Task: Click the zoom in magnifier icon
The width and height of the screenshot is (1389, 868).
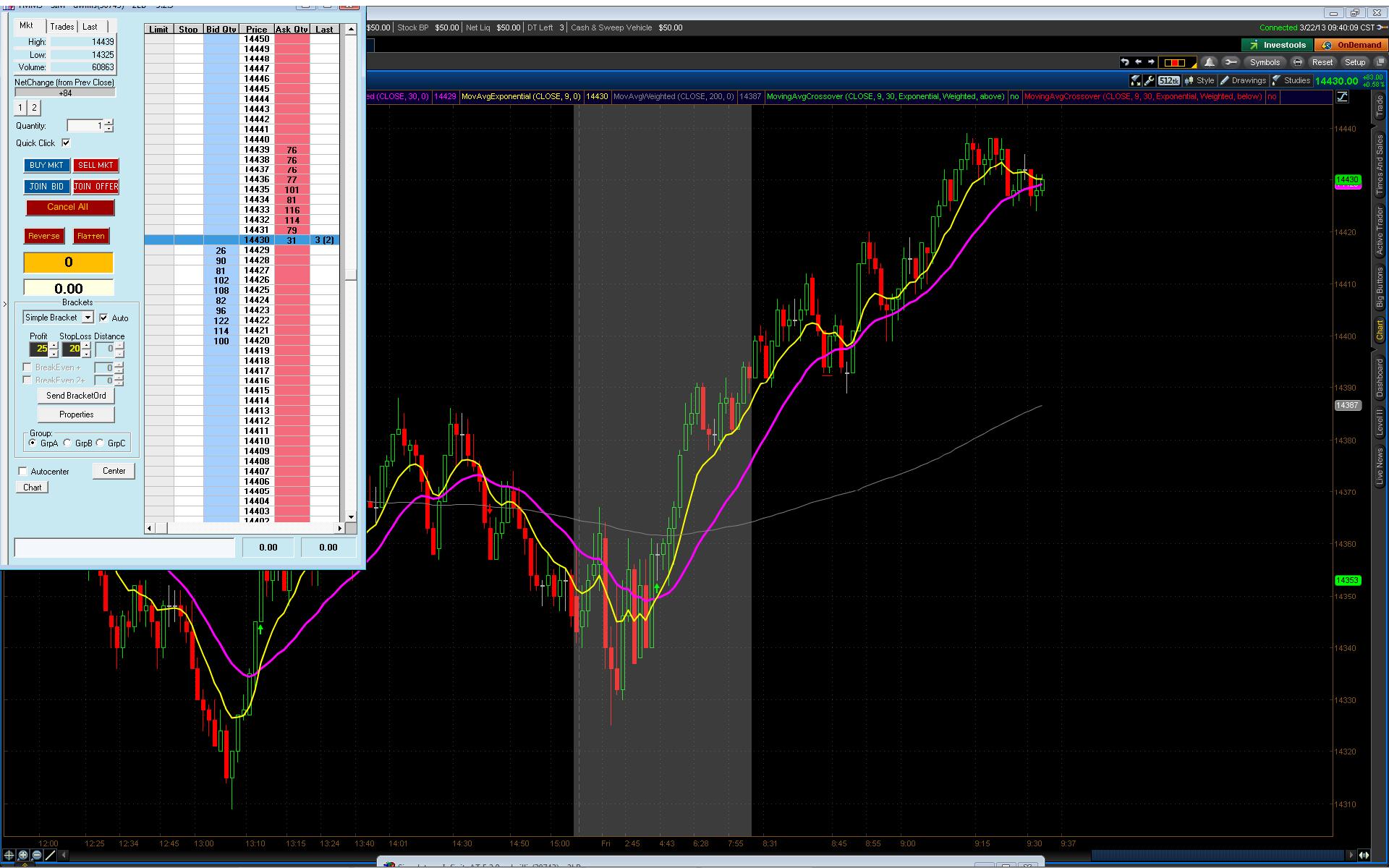Action: coord(23,856)
